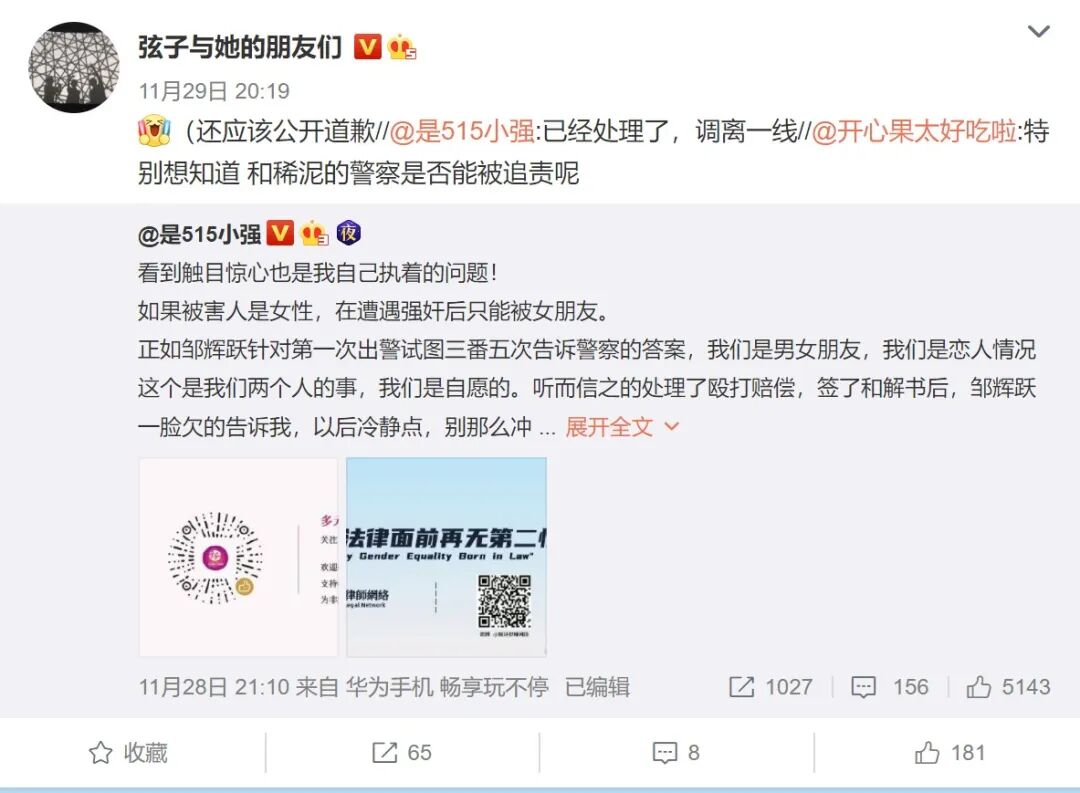Click the purple 夜 badge icon
The height and width of the screenshot is (793, 1080).
[349, 233]
